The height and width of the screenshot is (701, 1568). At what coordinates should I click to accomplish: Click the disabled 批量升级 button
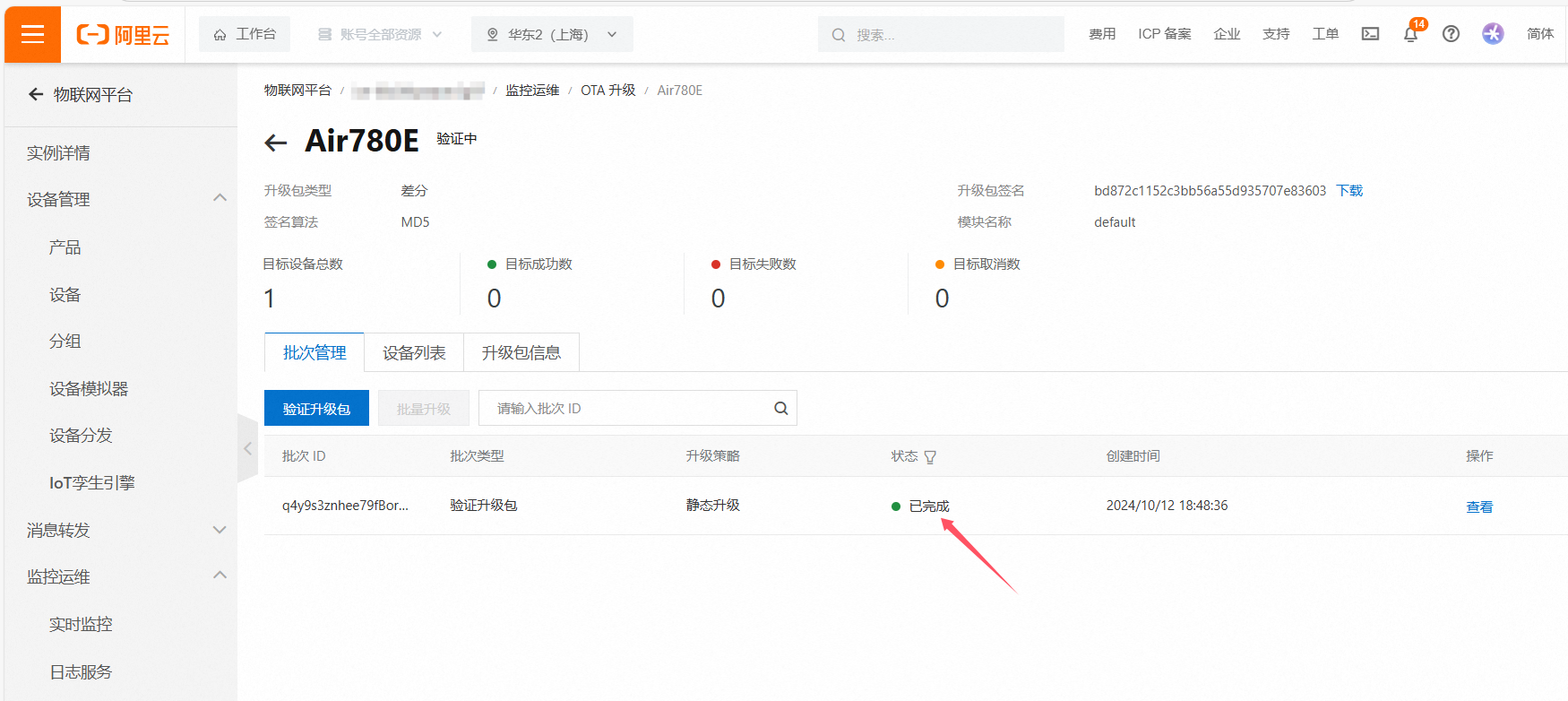click(423, 409)
